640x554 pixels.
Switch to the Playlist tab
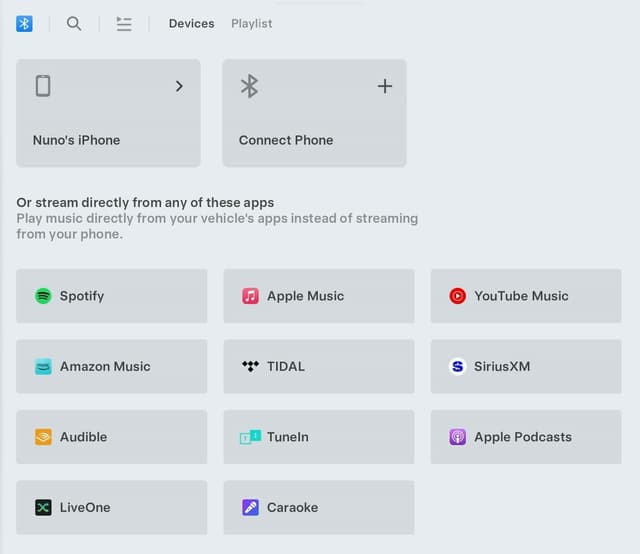(x=251, y=23)
